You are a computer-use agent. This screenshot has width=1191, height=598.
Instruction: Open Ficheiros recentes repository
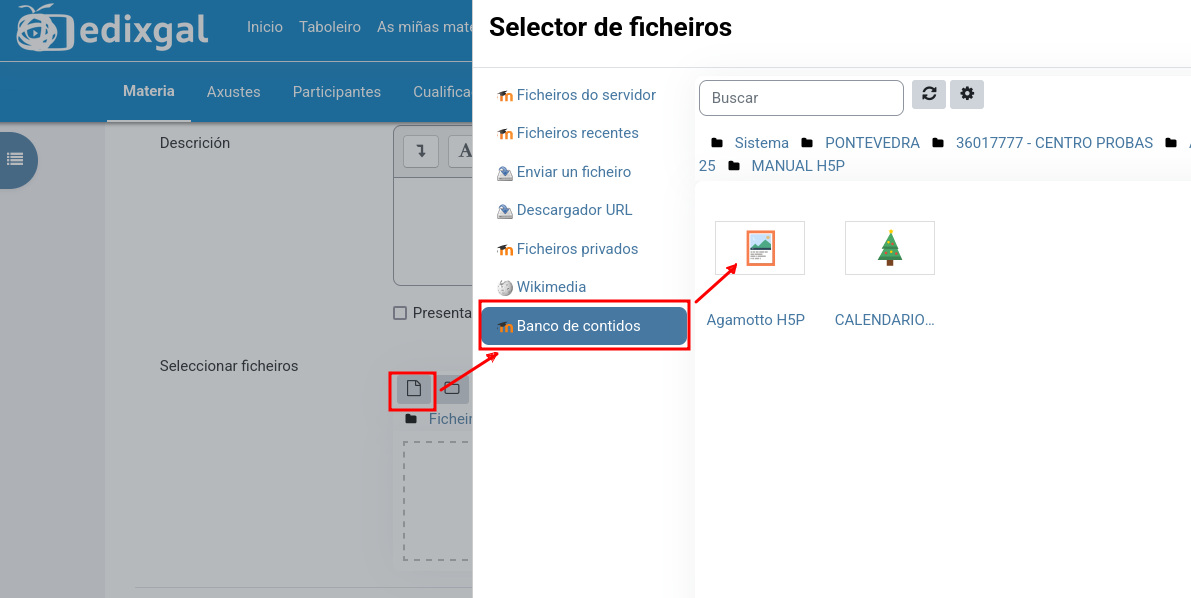[x=577, y=133]
